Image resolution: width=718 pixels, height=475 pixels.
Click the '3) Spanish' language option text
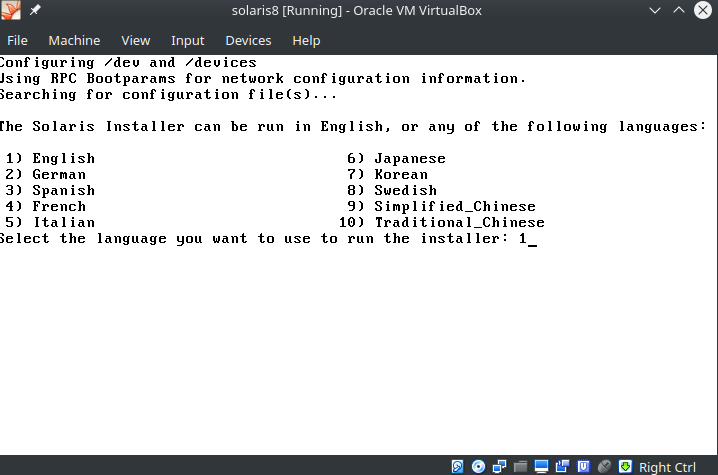(x=50, y=191)
